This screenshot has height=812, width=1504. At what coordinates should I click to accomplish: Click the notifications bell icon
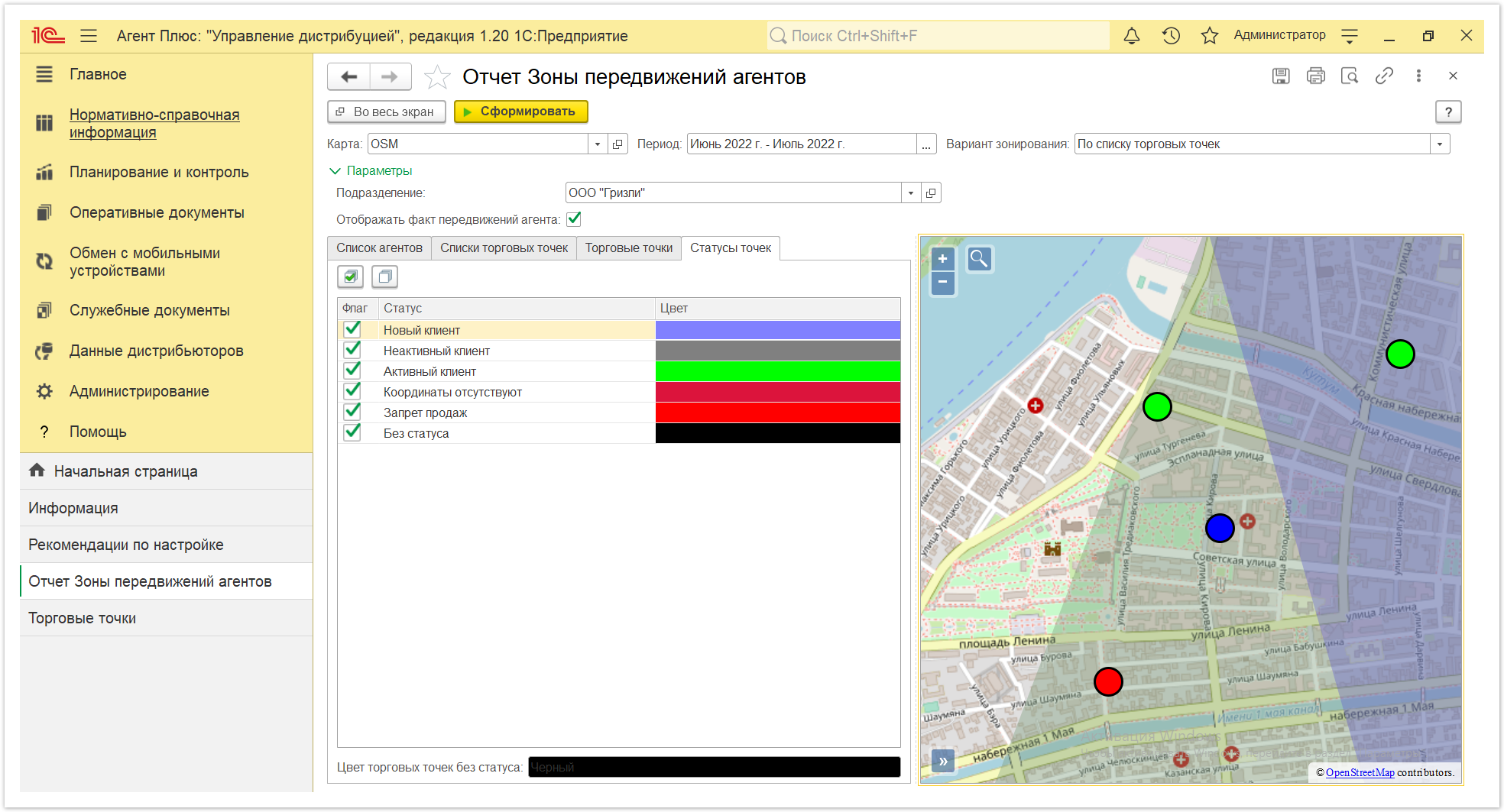click(x=1132, y=36)
